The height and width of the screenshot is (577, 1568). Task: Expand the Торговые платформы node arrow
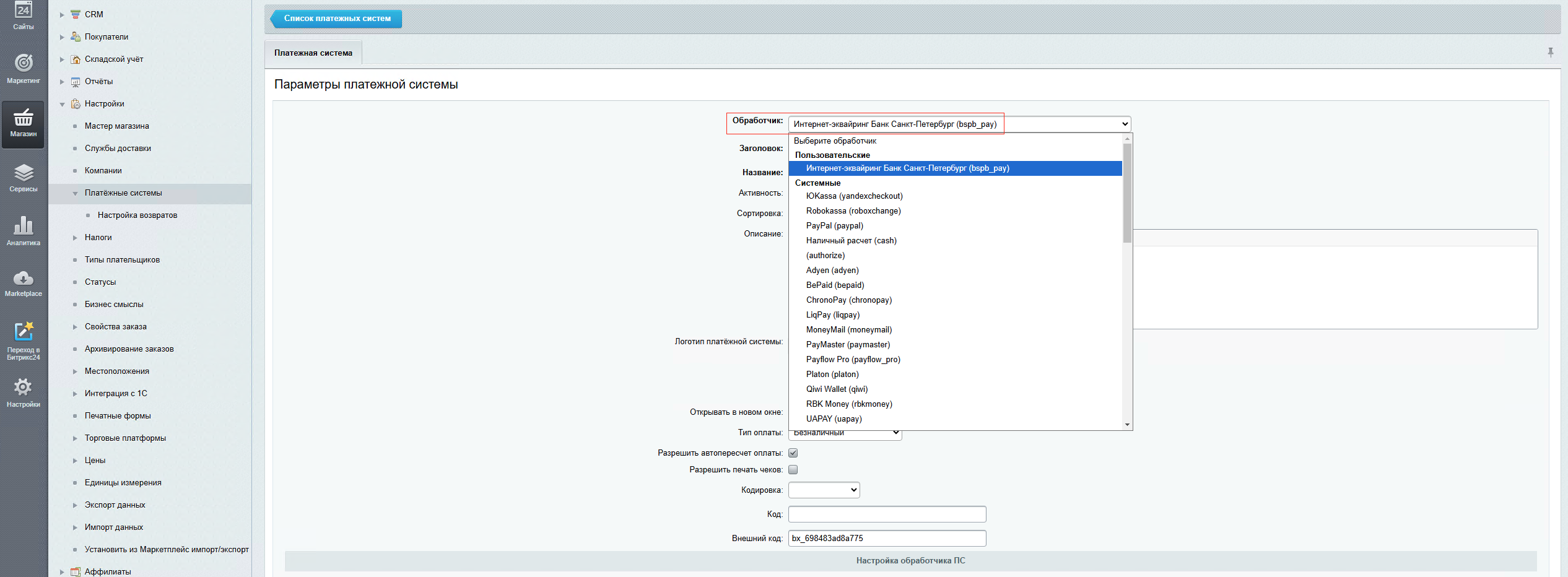pyautogui.click(x=75, y=438)
